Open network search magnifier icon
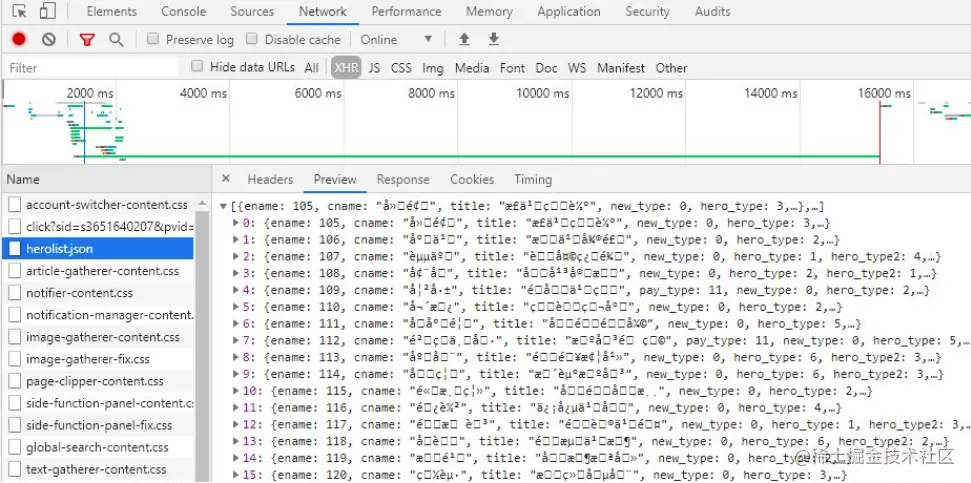 click(116, 40)
